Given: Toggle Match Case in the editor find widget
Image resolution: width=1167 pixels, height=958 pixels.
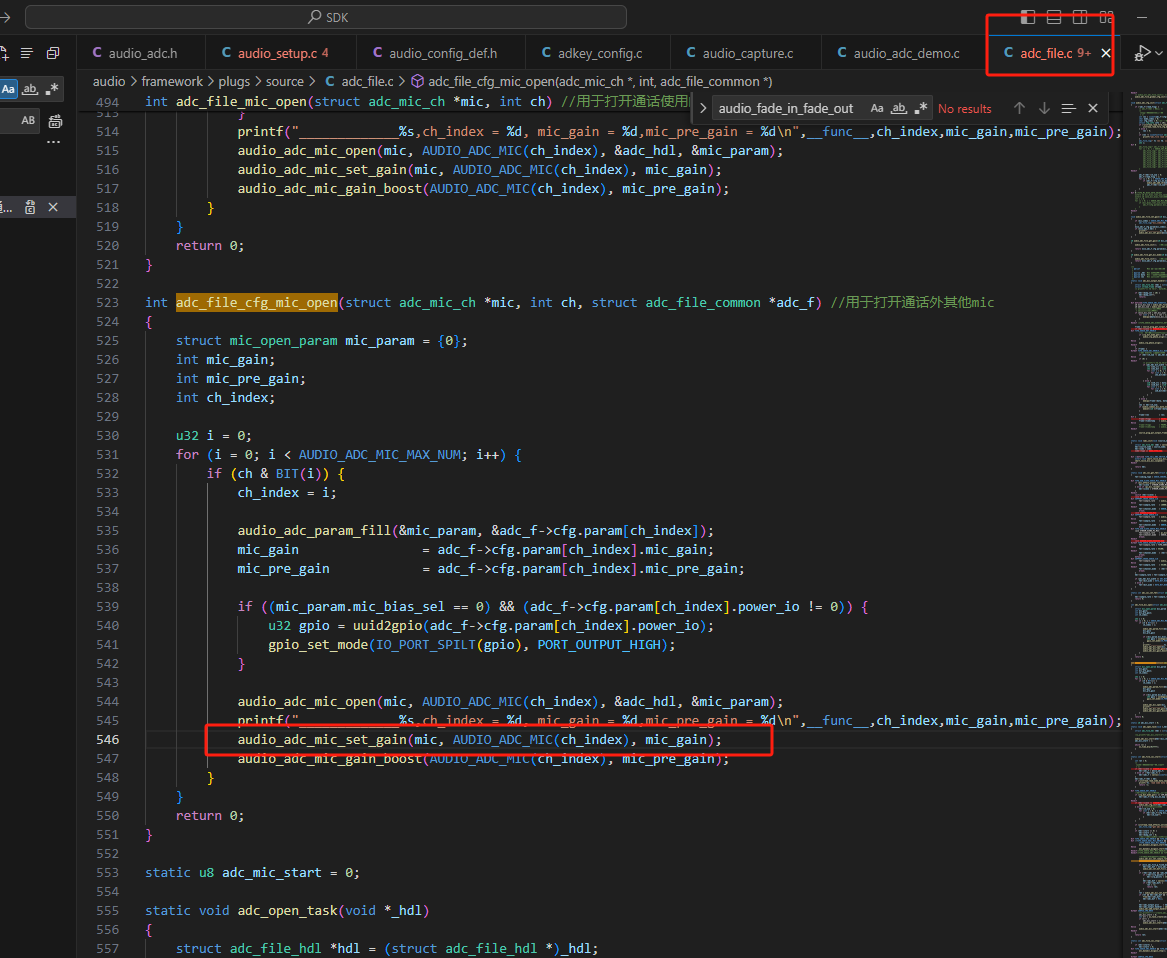Looking at the screenshot, I should pos(877,108).
